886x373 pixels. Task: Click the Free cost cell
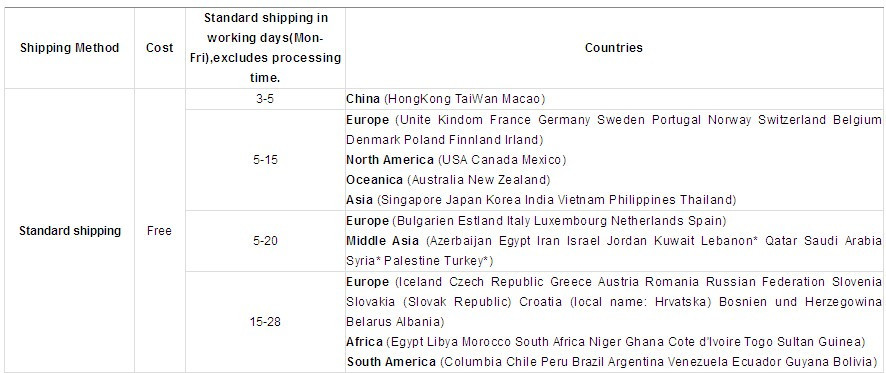[159, 231]
